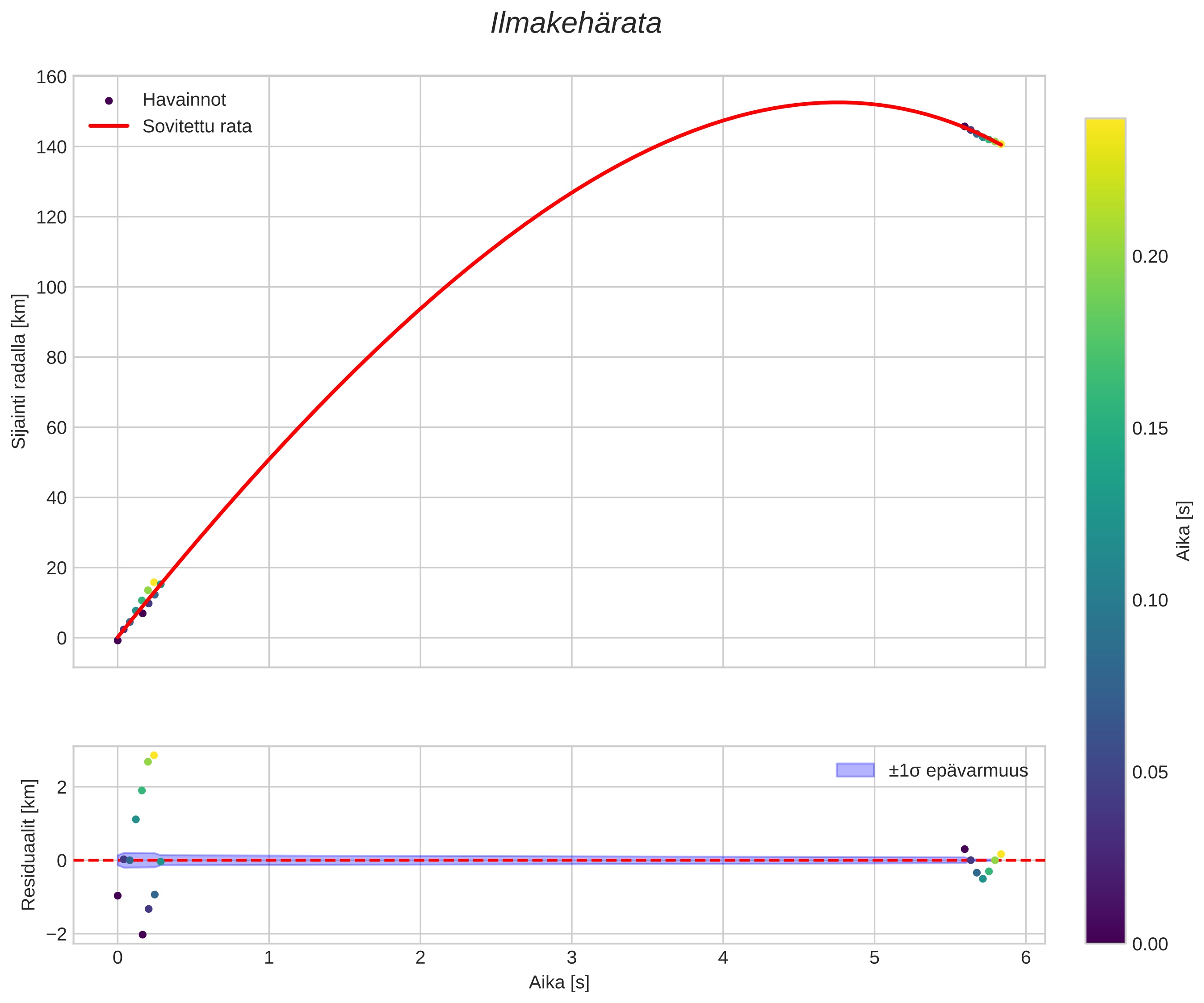Click the Residuaalit [km] axis label
1204x1003 pixels.
[28, 844]
